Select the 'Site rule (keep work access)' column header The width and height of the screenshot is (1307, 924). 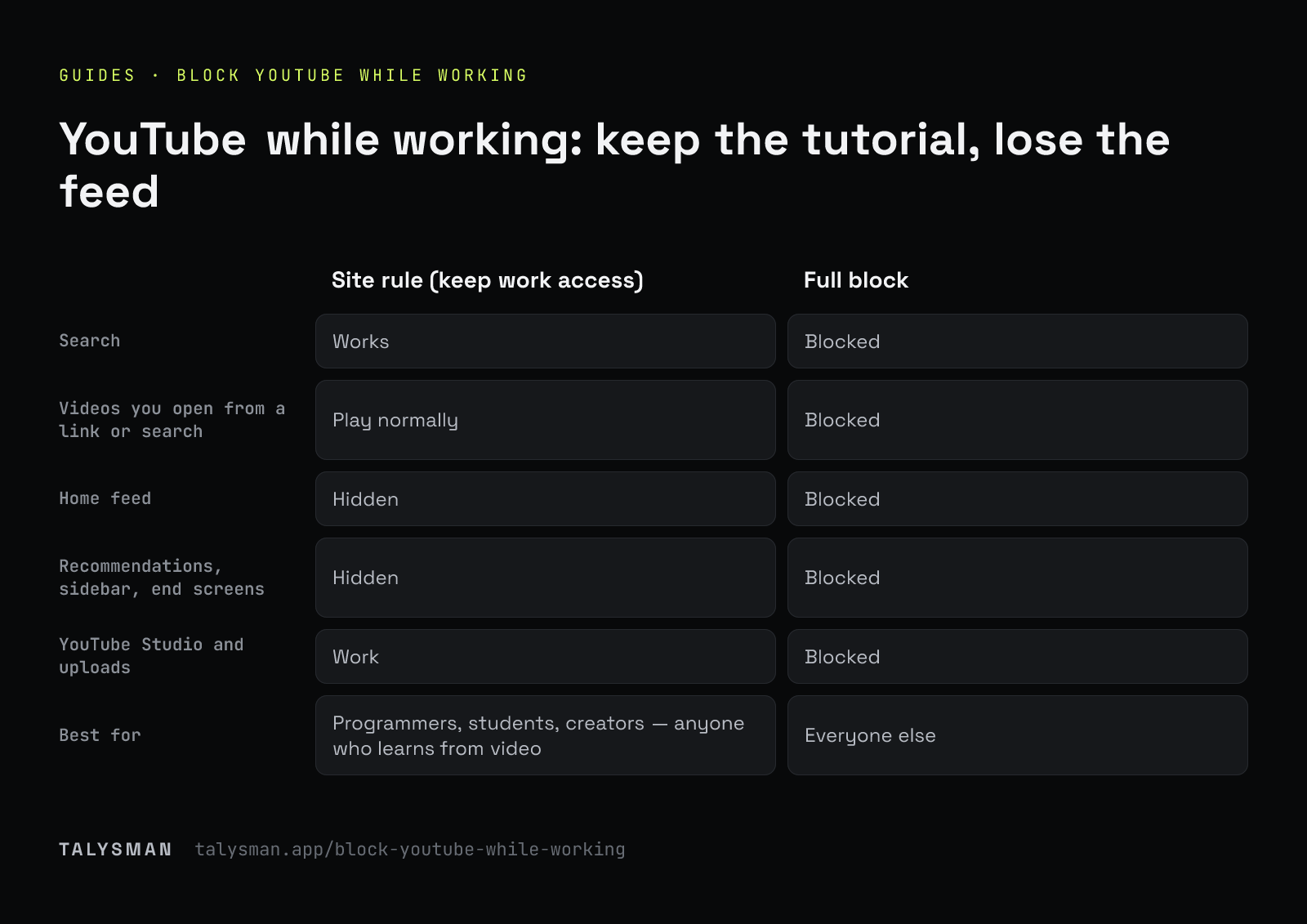coord(488,280)
